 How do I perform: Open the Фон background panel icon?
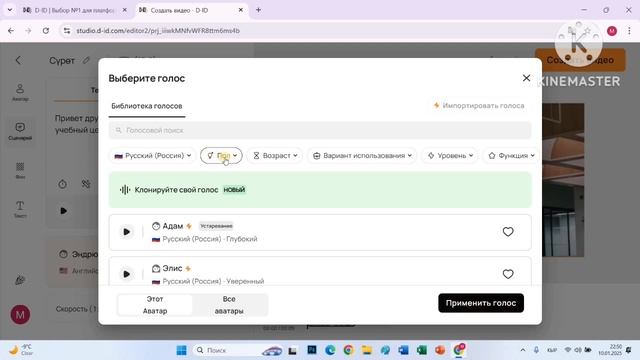[x=20, y=170]
